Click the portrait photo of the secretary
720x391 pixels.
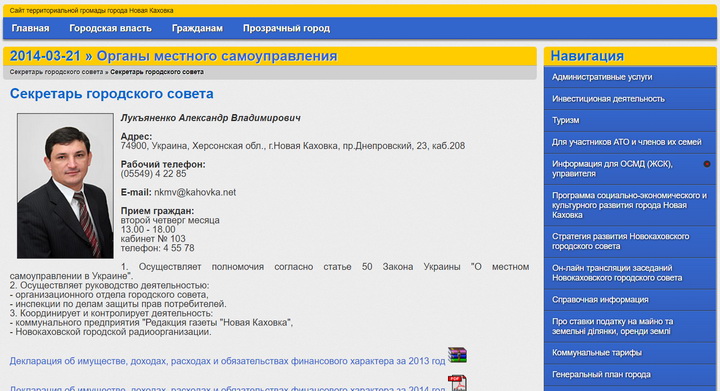65,186
